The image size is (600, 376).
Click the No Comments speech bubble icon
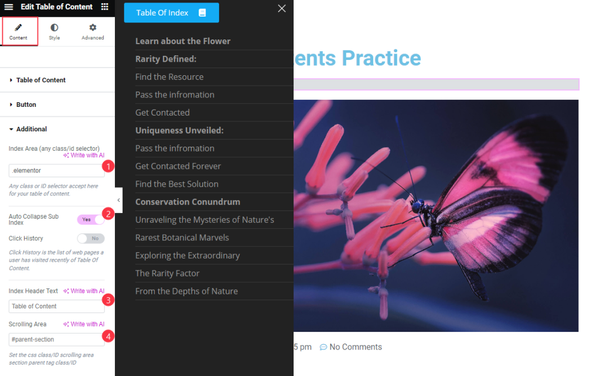pos(323,347)
